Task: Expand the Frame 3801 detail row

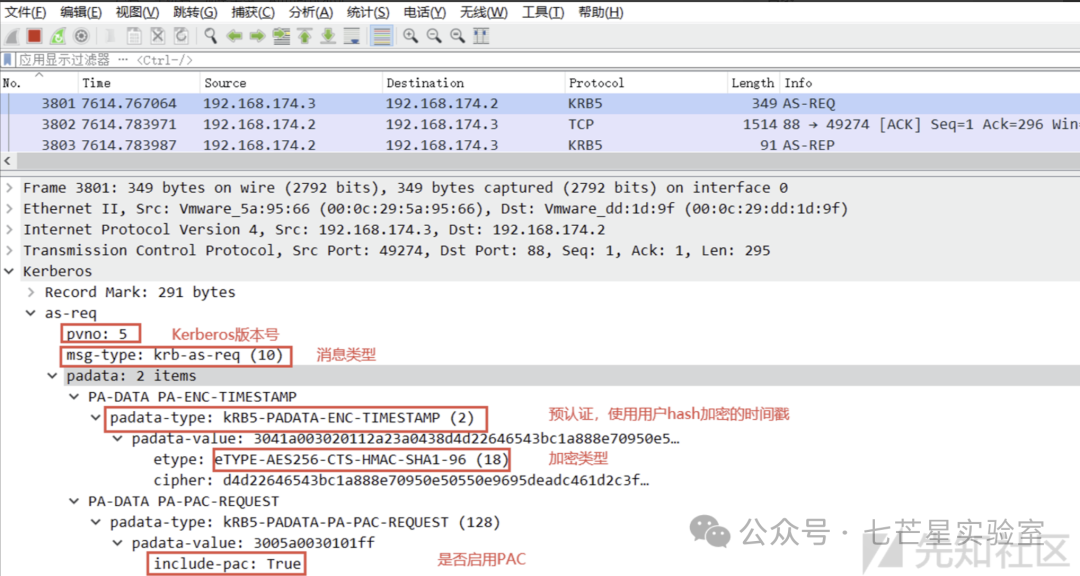Action: (9, 187)
